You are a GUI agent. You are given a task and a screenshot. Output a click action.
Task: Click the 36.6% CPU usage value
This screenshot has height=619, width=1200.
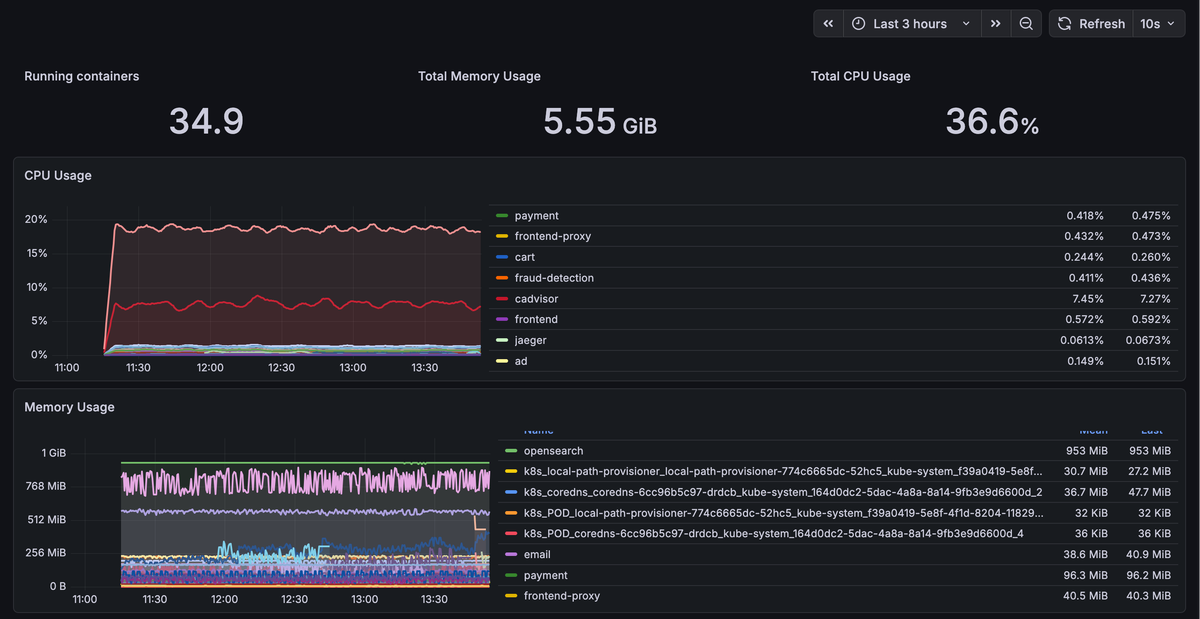[x=992, y=121]
